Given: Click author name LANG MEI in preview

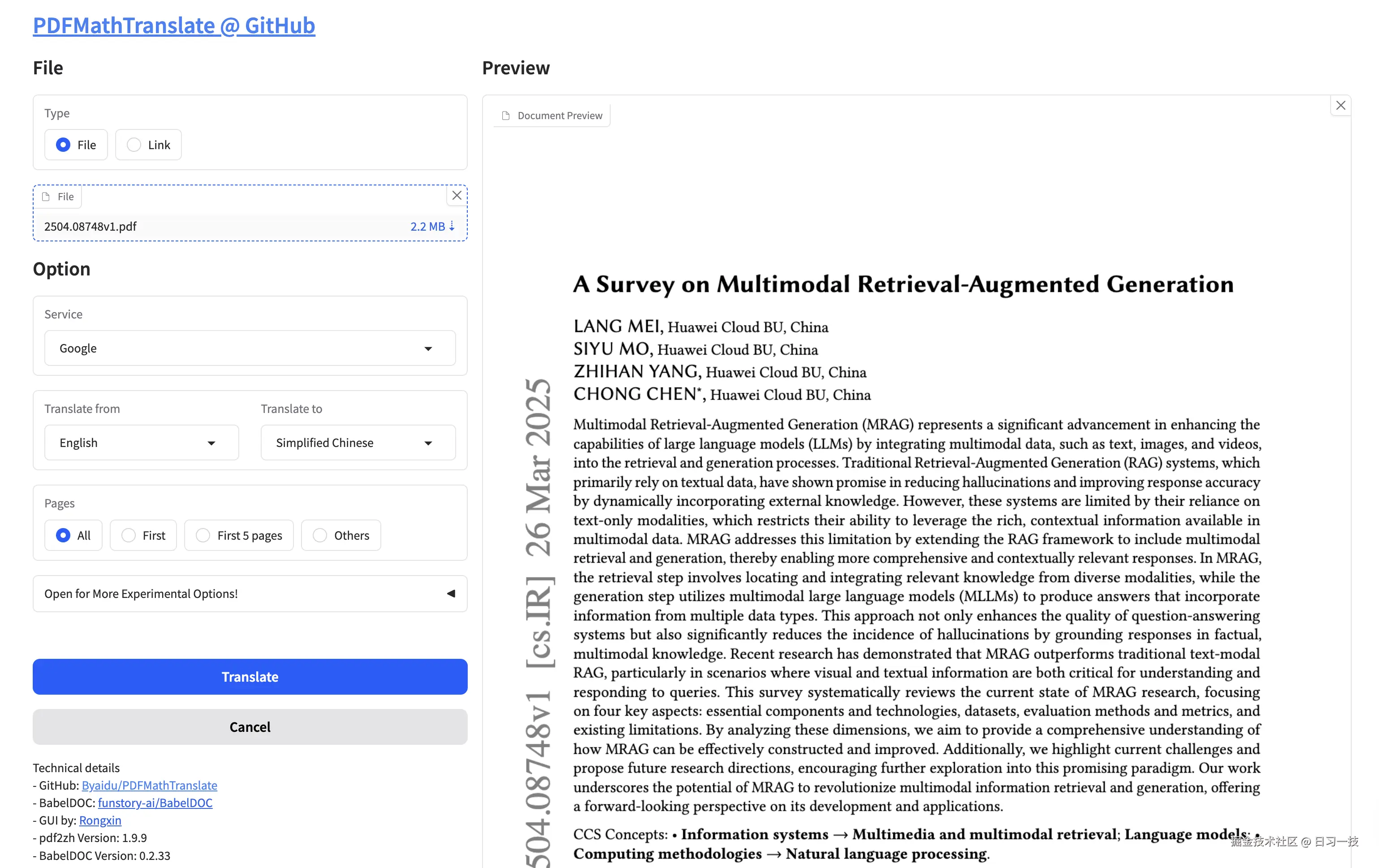Looking at the screenshot, I should tap(617, 327).
